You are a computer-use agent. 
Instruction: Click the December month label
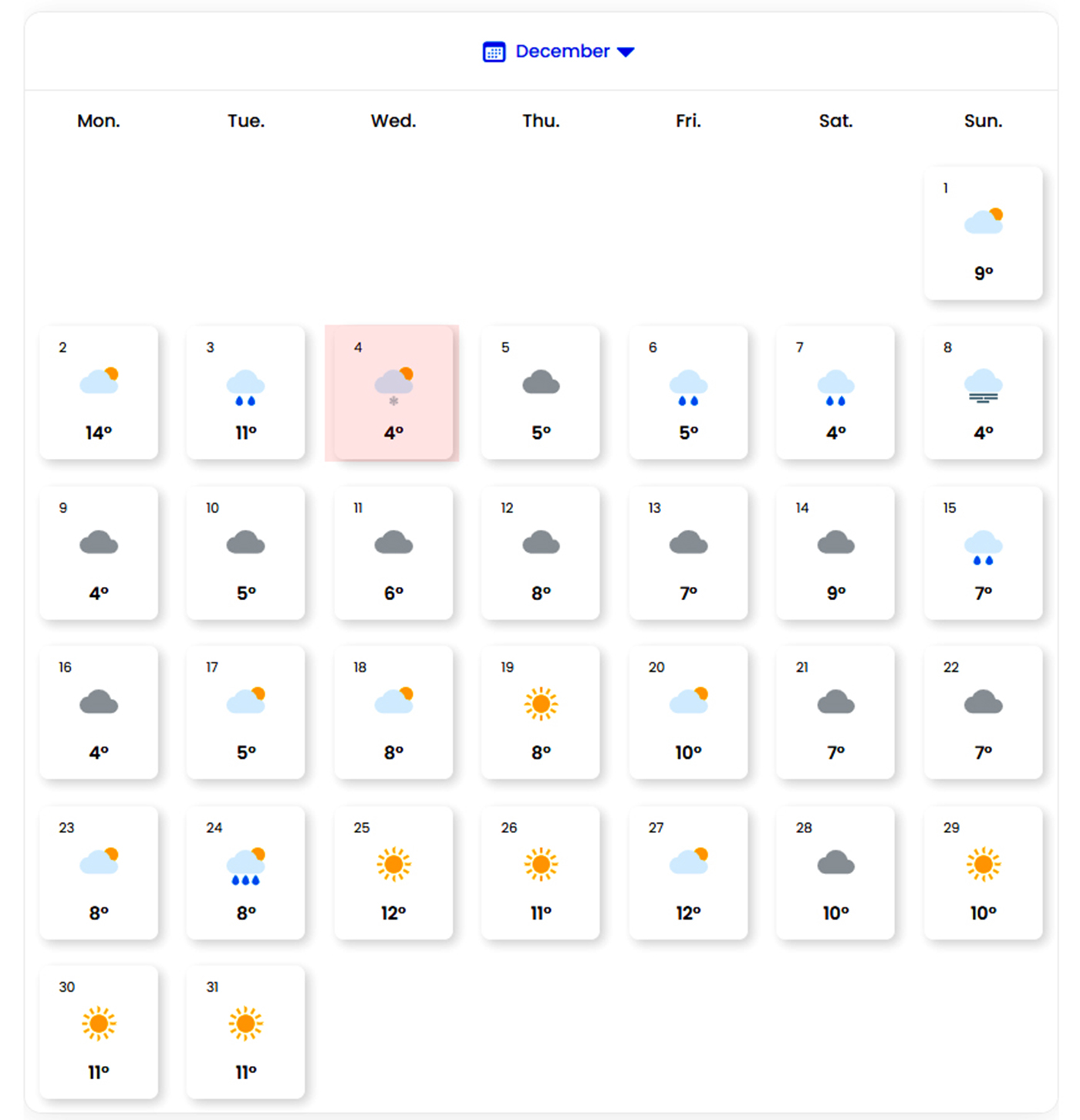coord(562,52)
